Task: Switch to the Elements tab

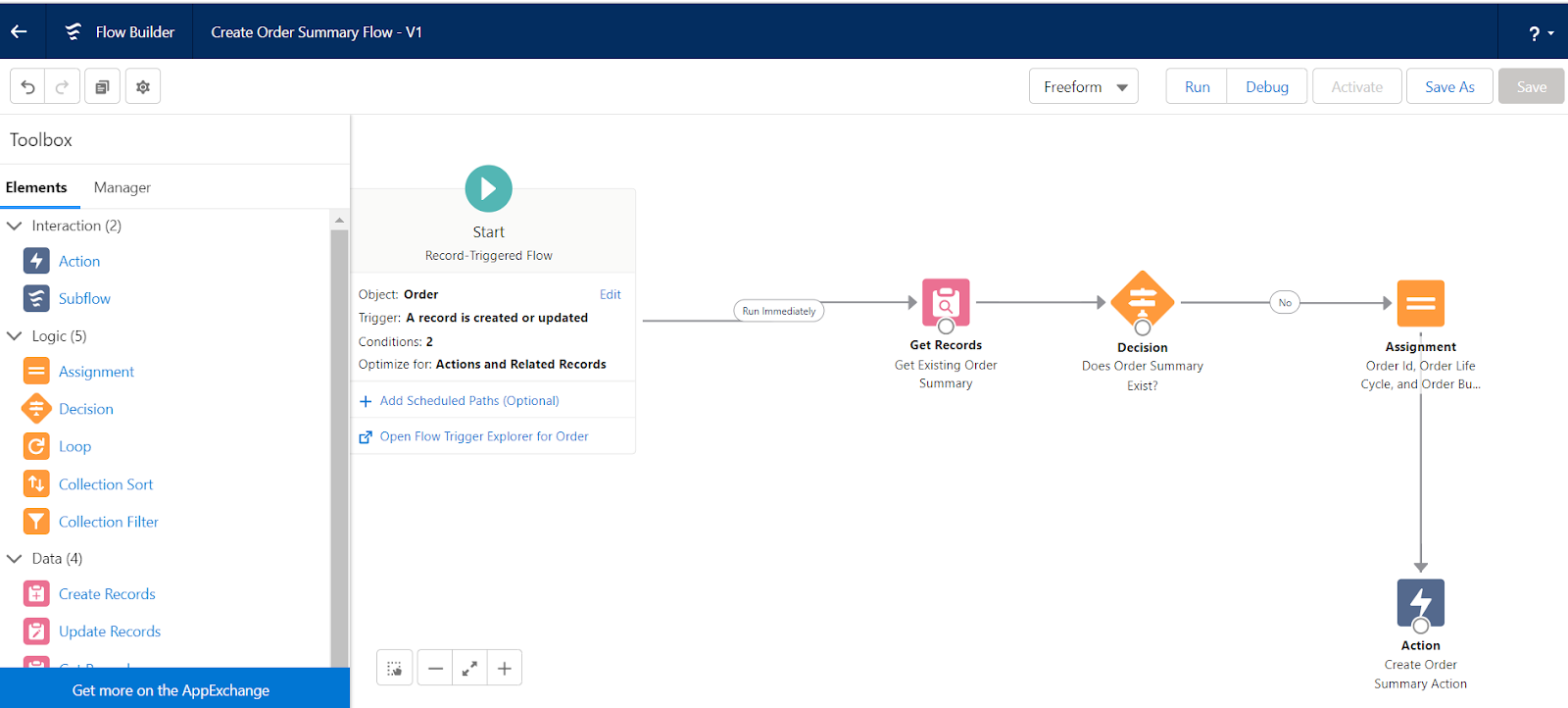Action: pyautogui.click(x=37, y=187)
